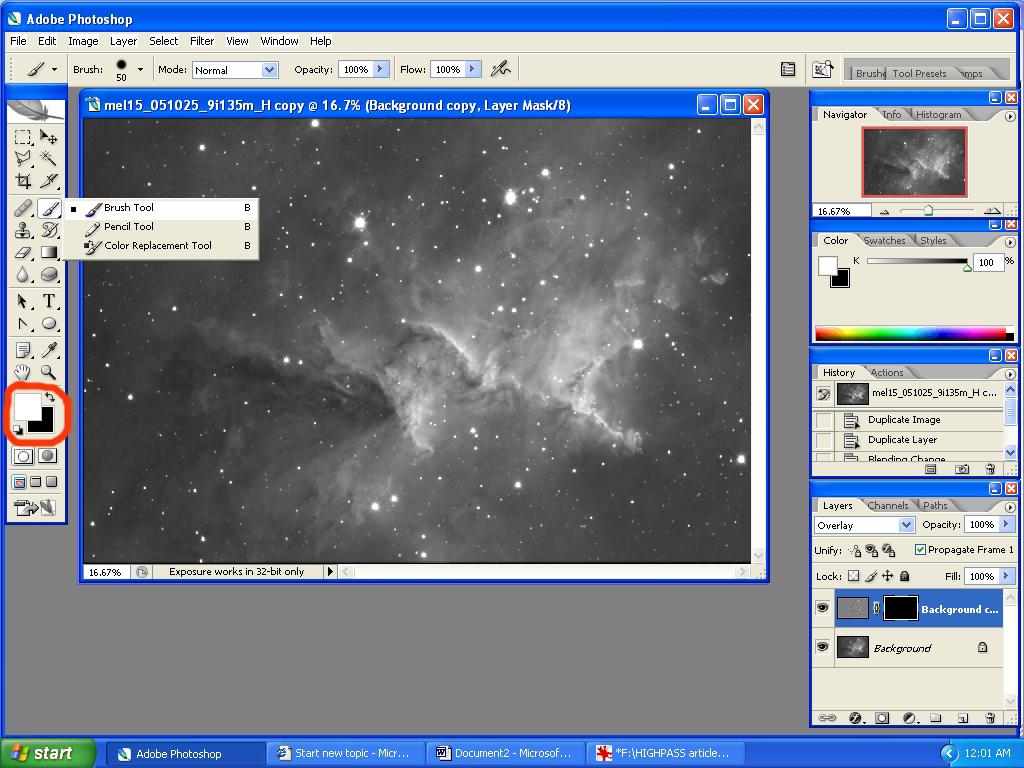The width and height of the screenshot is (1024, 768).
Task: Switch to the Channels tab
Action: coord(888,505)
